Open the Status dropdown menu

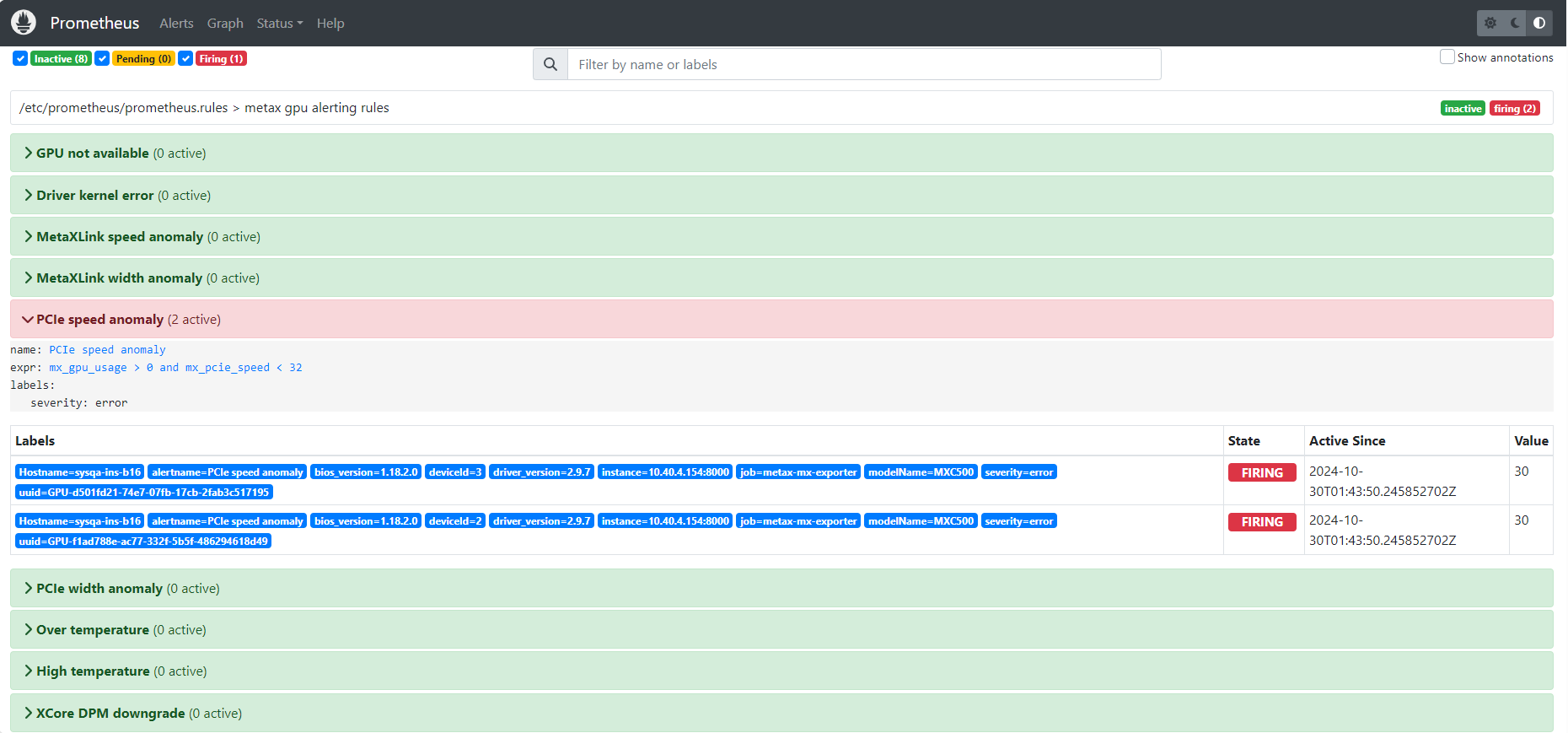click(279, 24)
